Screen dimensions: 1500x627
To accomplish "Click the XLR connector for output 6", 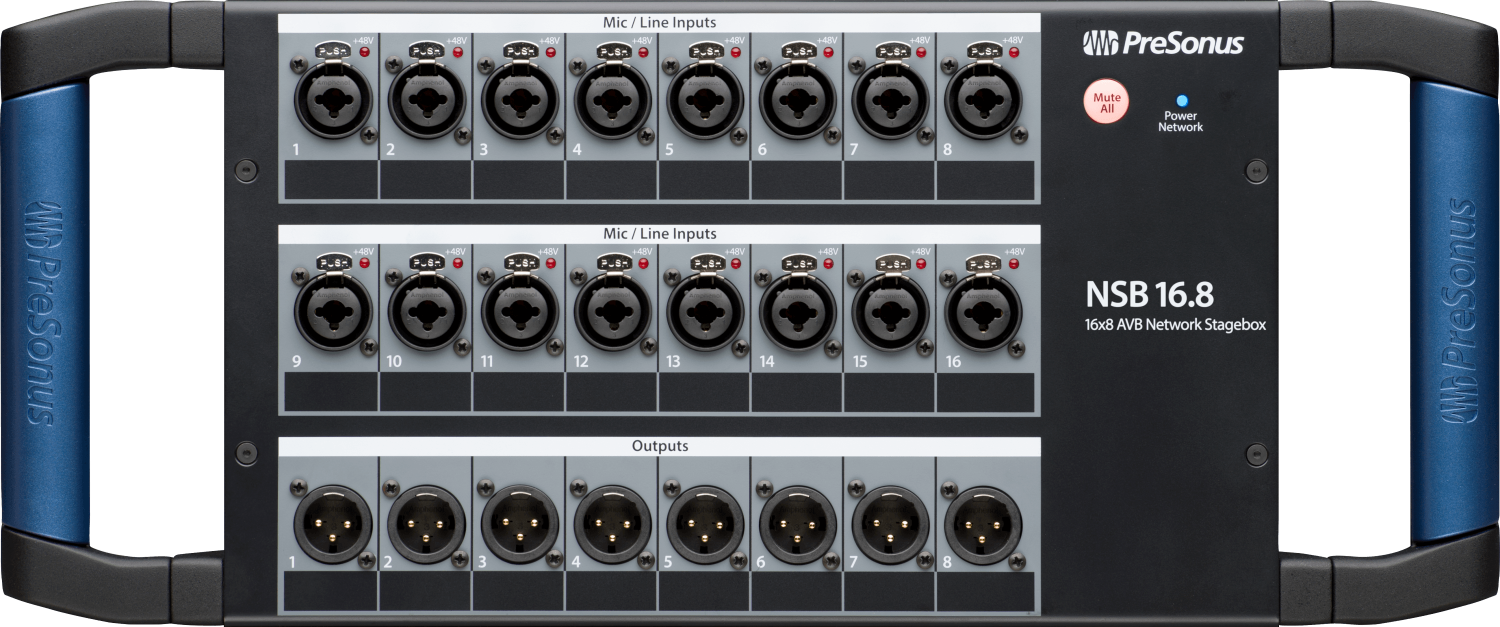I will pyautogui.click(x=798, y=524).
